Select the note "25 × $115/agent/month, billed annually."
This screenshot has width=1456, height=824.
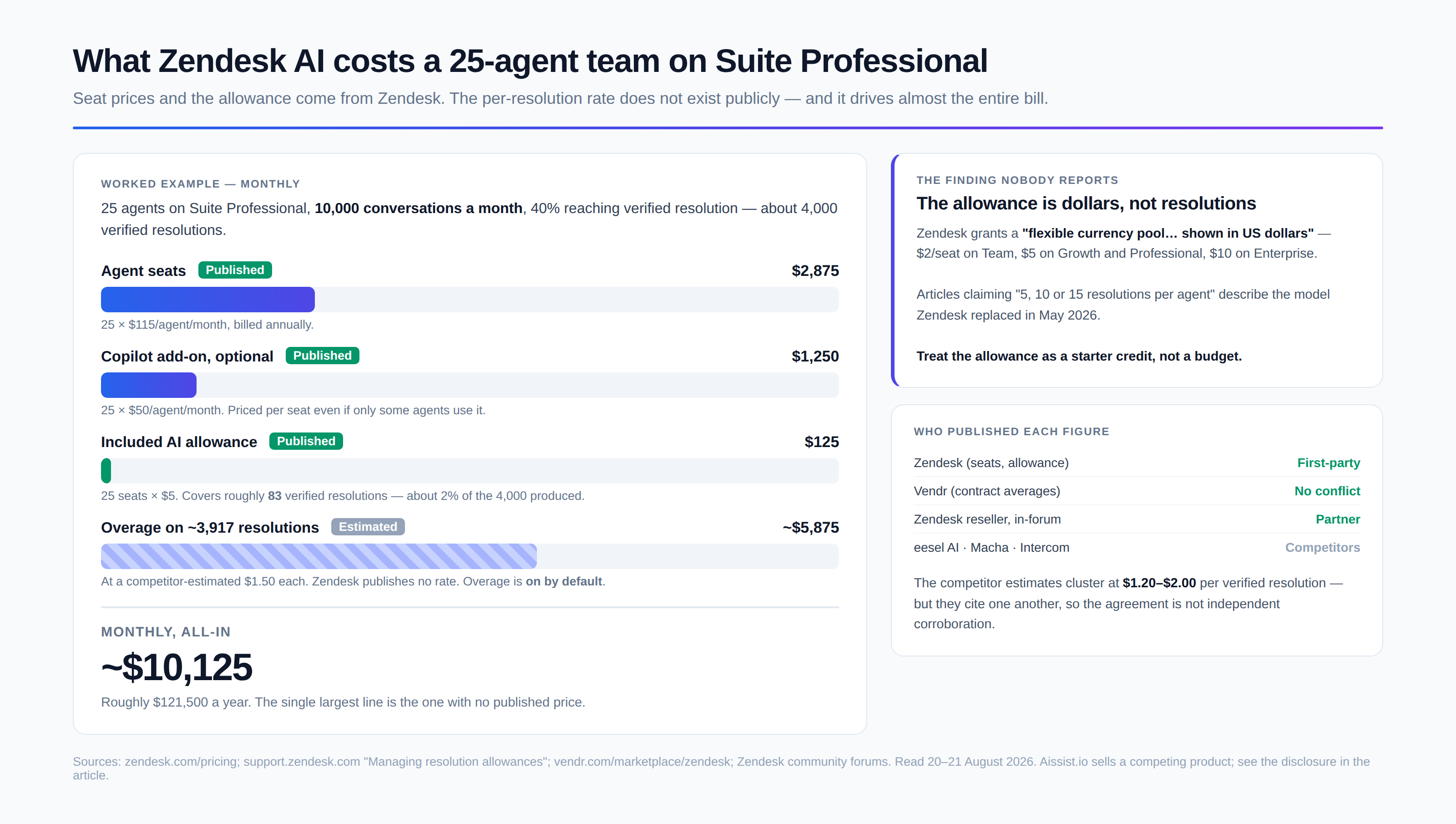click(207, 325)
